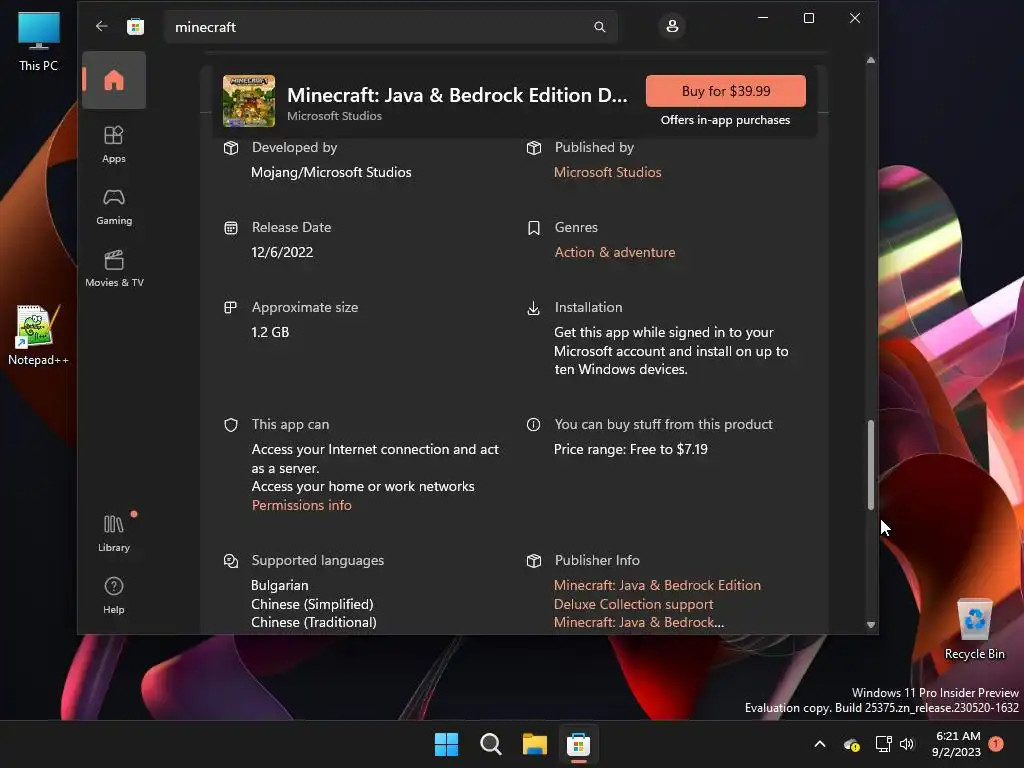Click the scrollbar down arrow
The width and height of the screenshot is (1024, 768).
871,625
